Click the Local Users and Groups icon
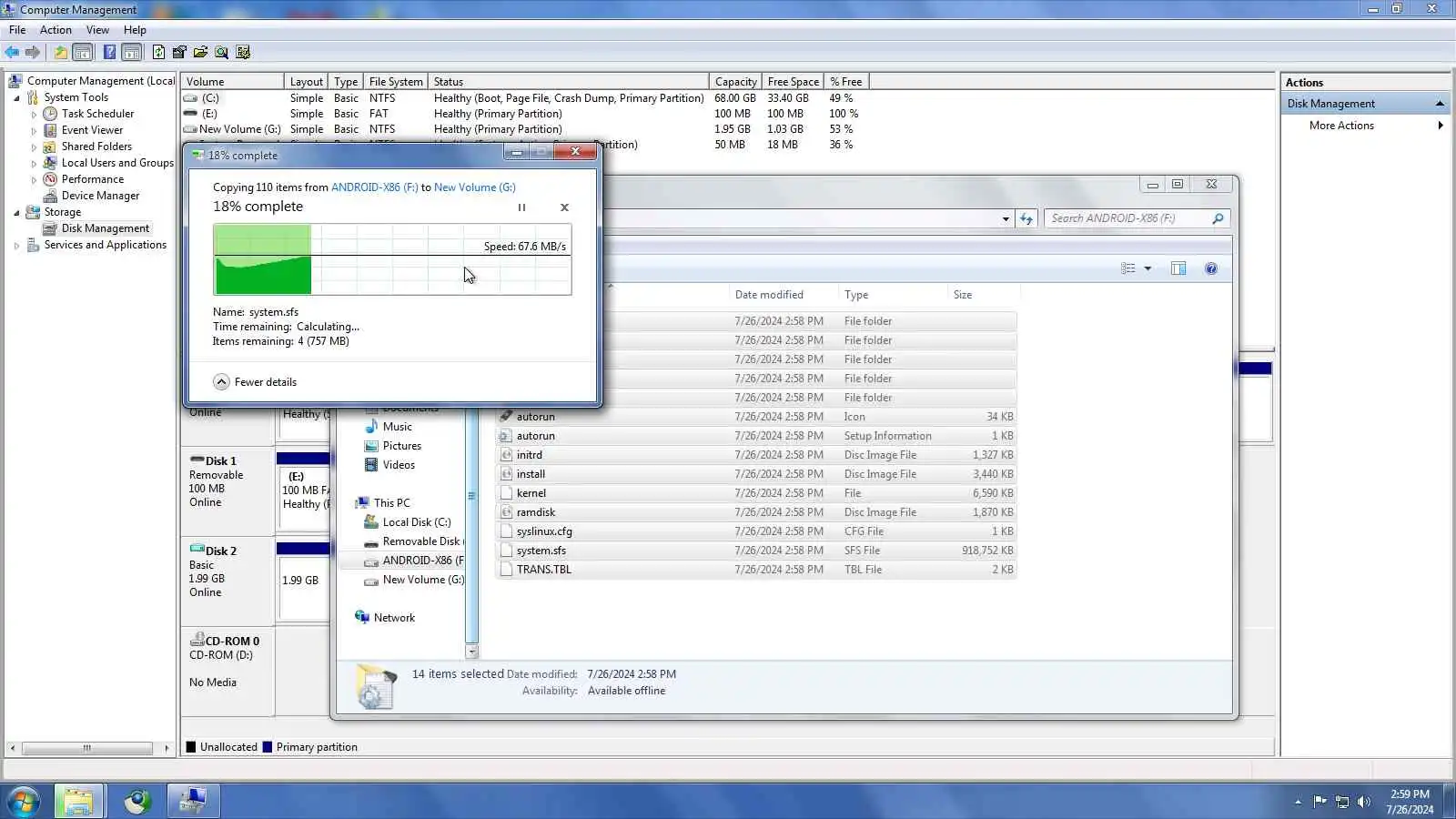Viewport: 1456px width, 819px height. click(x=50, y=163)
